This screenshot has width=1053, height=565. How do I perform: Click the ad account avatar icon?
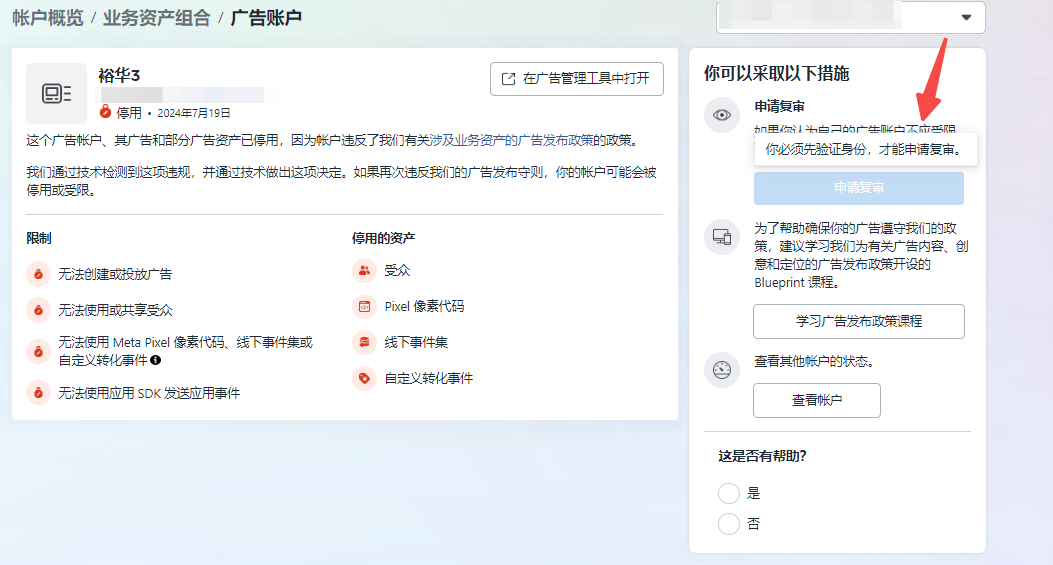[56, 93]
